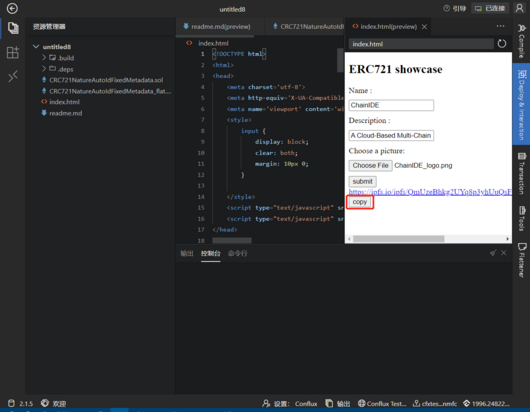Click the tools cross icon in left sidebar
The image size is (530, 412).
tap(13, 77)
